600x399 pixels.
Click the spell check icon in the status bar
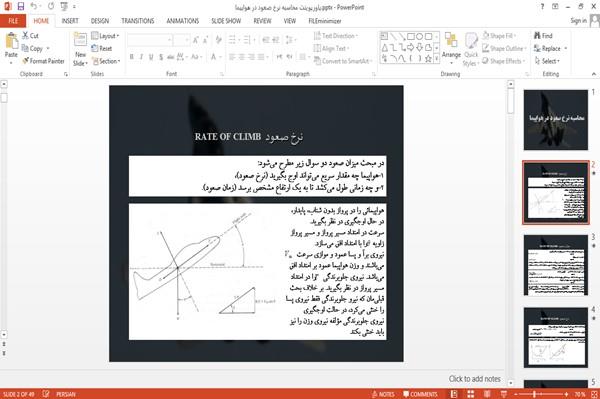click(46, 394)
